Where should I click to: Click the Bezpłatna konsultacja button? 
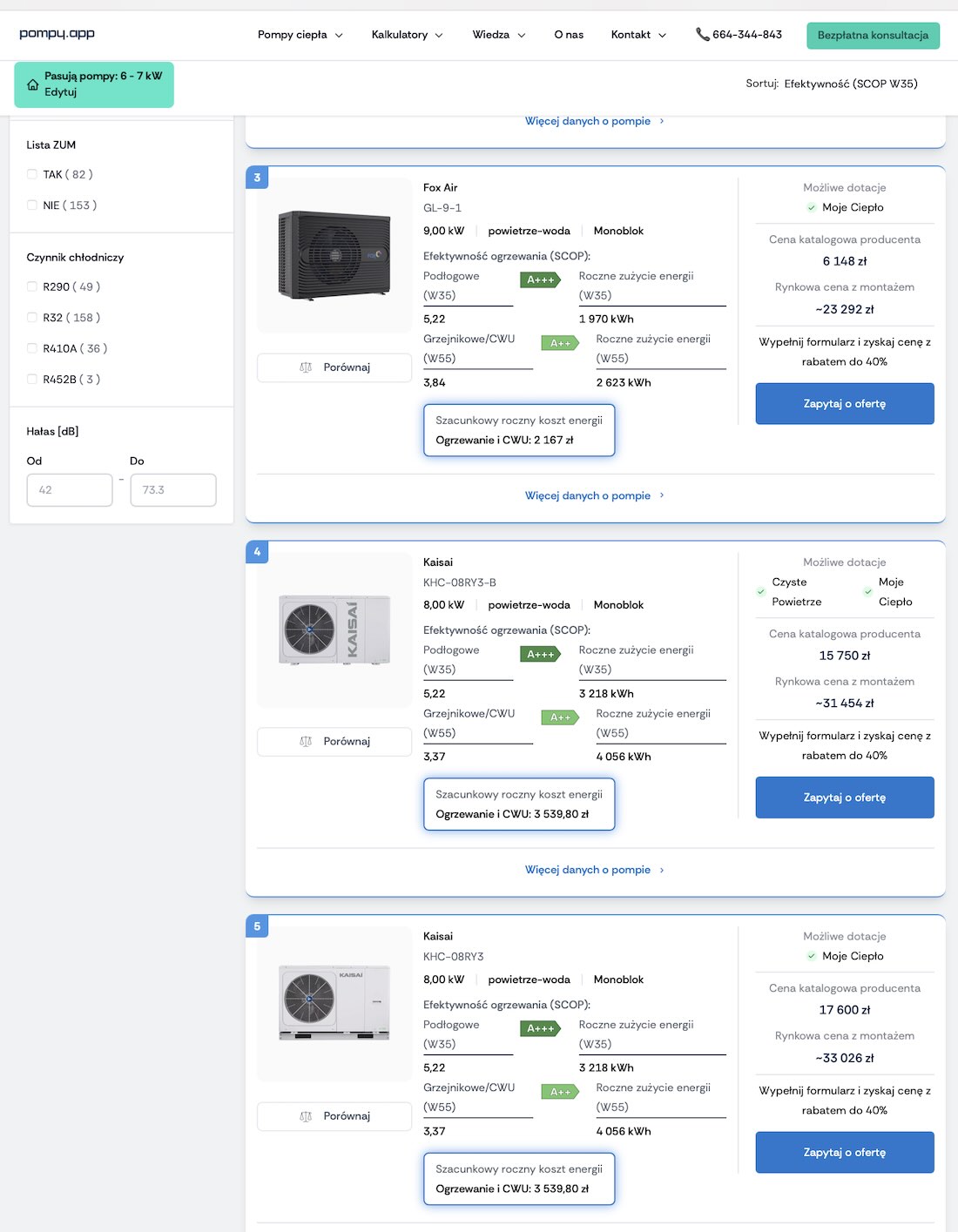click(873, 36)
